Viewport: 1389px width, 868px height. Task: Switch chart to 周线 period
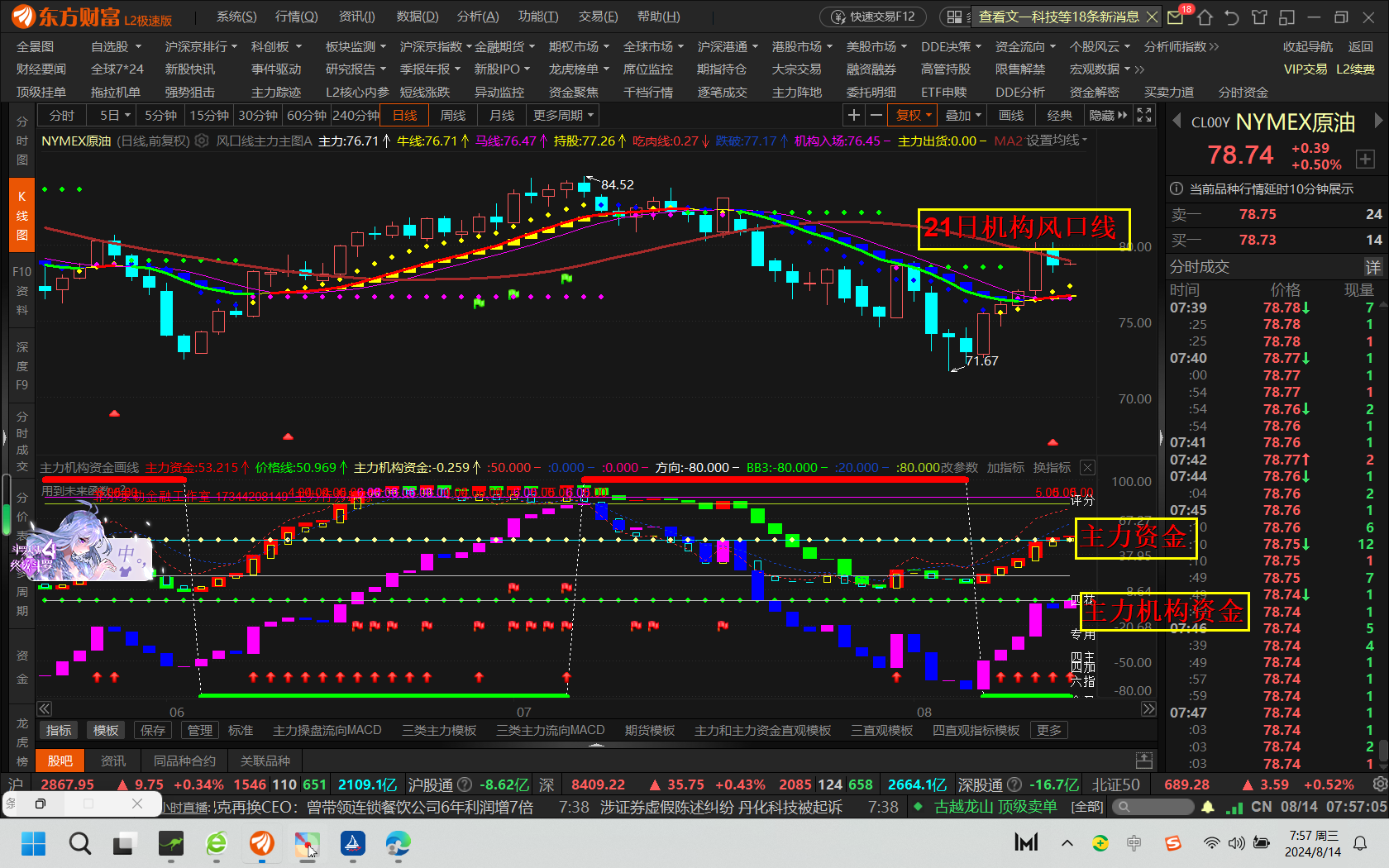point(452,115)
